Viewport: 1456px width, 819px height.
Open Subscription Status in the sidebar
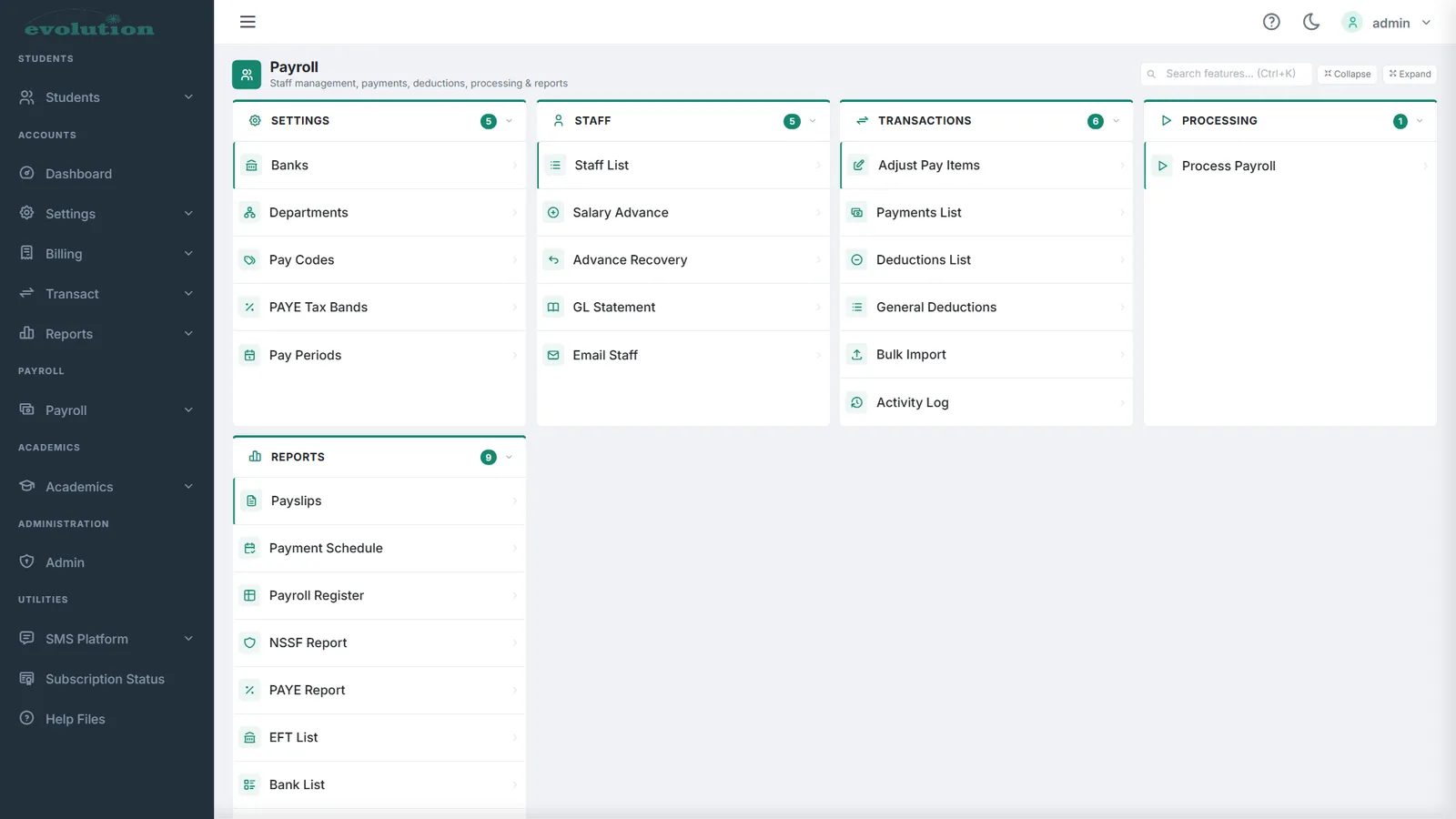(x=106, y=679)
